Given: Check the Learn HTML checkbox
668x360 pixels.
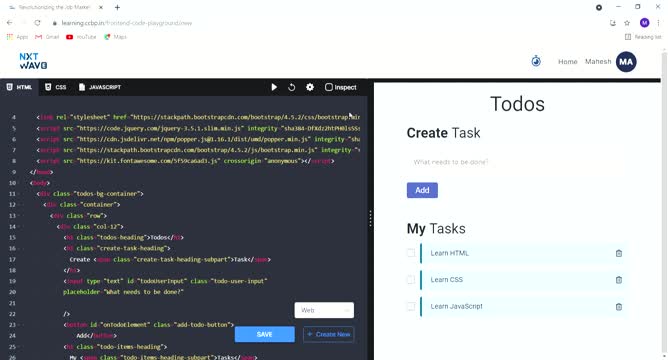Looking at the screenshot, I should [x=411, y=253].
